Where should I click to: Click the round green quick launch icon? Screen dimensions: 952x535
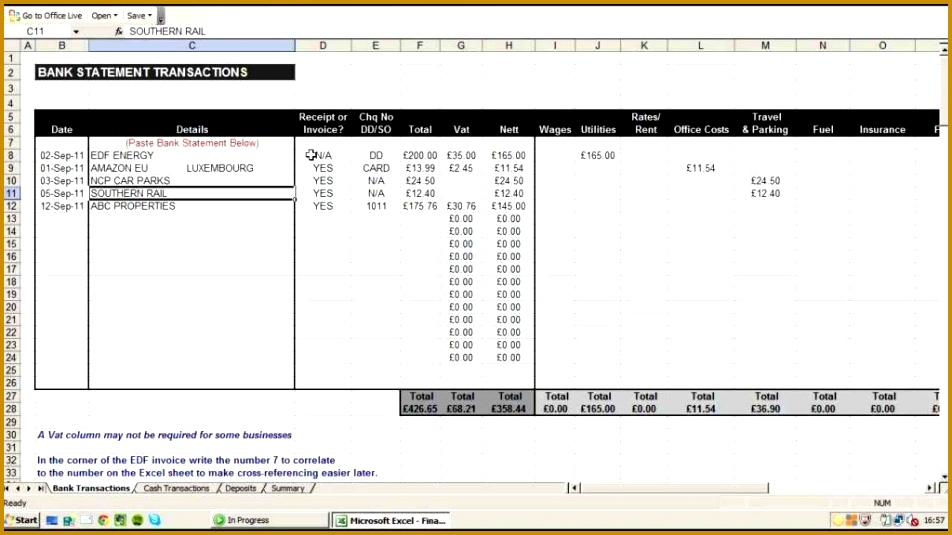138,520
